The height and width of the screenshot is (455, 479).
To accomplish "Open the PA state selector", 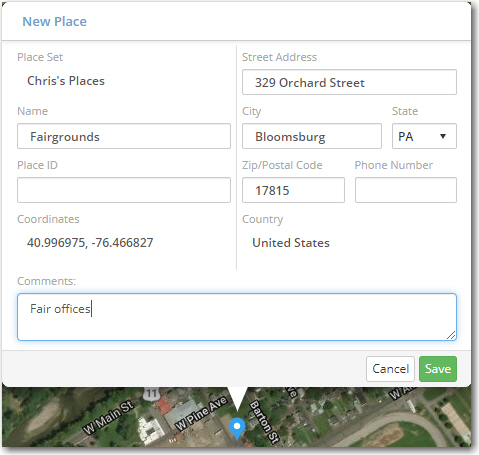I will (x=424, y=136).
